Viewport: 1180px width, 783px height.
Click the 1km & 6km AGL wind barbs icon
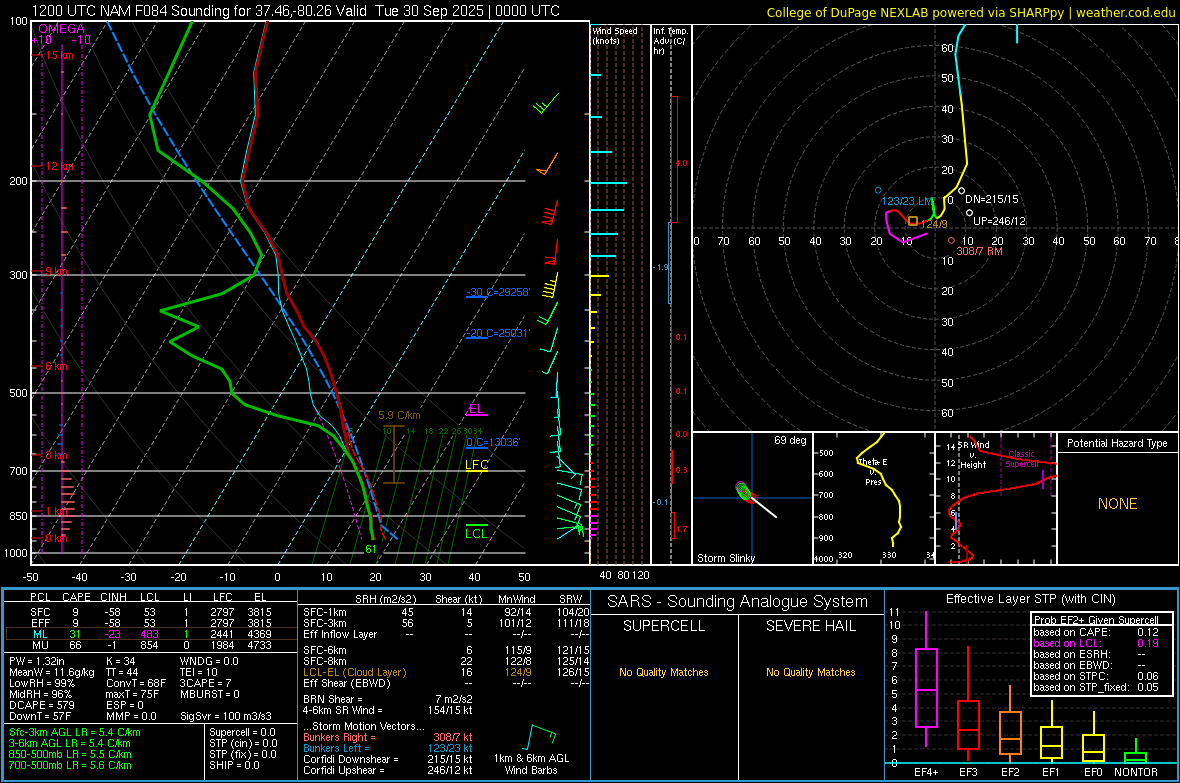(540, 737)
